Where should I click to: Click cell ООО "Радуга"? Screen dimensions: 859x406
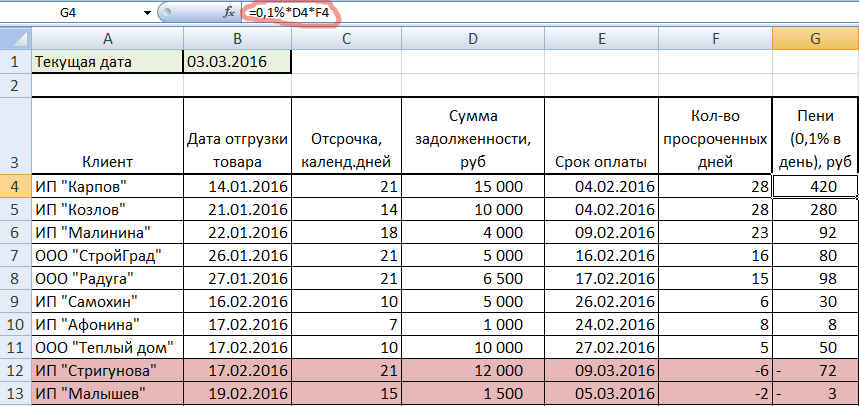[x=107, y=278]
